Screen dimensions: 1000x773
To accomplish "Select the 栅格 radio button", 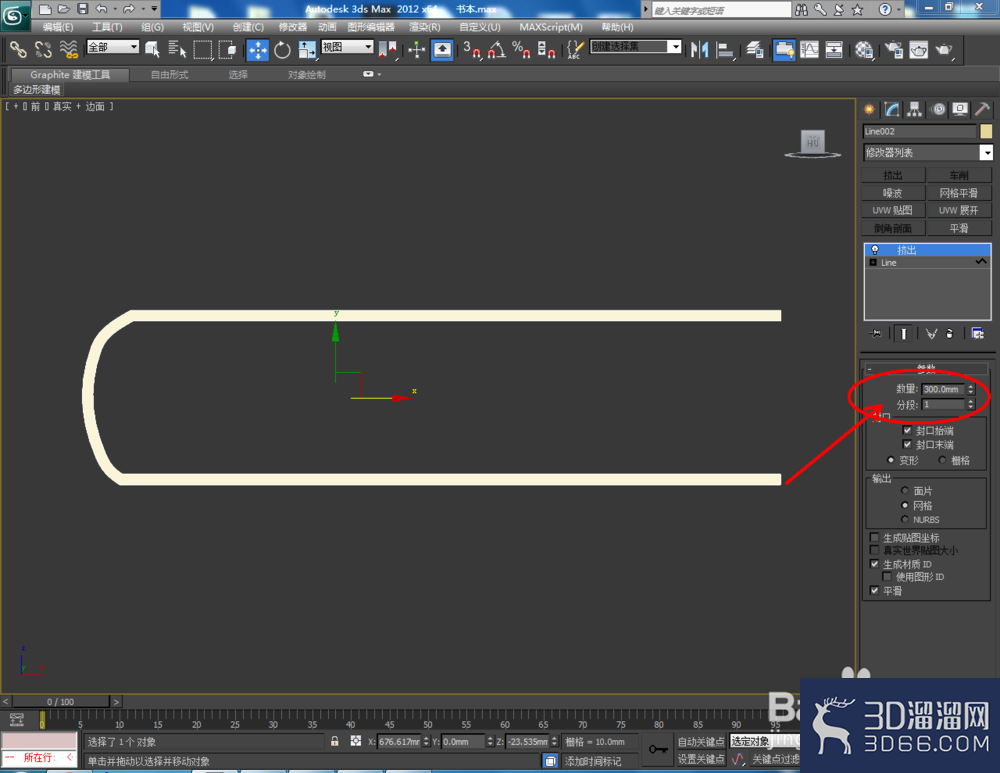I will tap(942, 460).
